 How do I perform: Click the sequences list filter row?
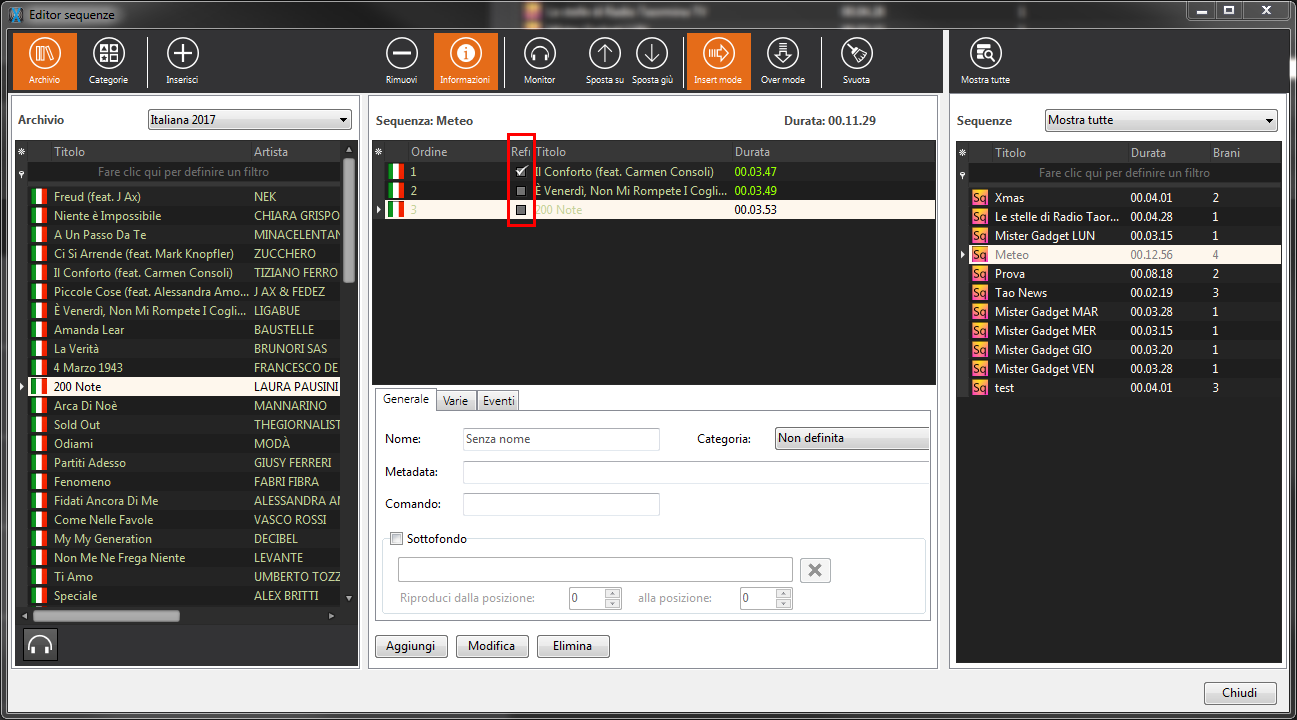1125,173
